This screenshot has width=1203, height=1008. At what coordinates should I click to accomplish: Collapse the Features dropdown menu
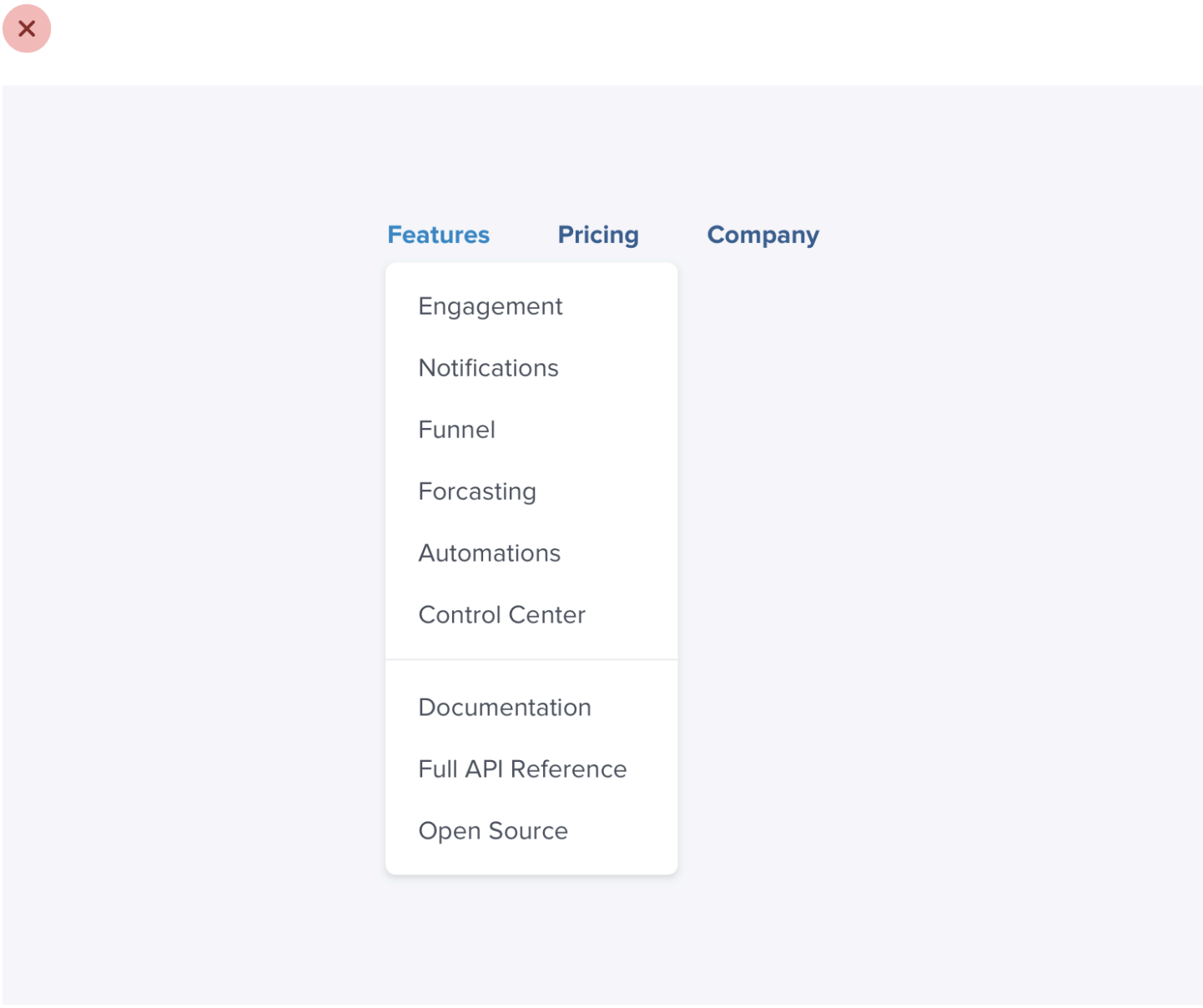[438, 235]
